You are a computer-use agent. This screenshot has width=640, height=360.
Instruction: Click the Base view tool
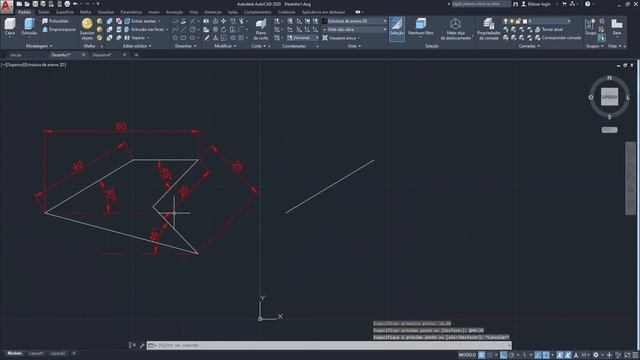point(617,27)
